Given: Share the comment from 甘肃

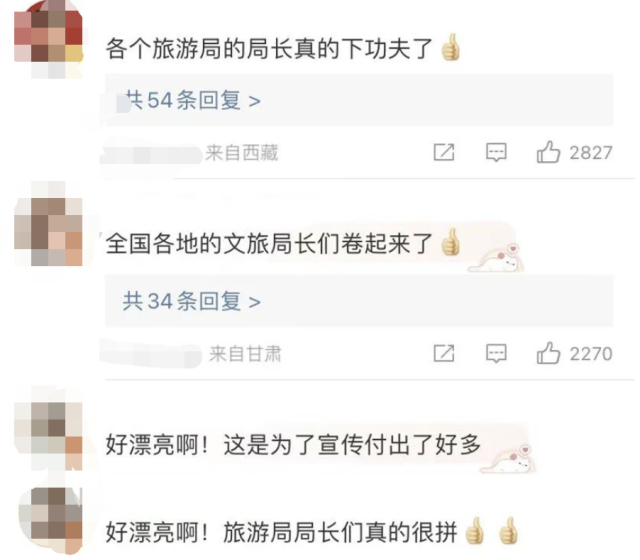Looking at the screenshot, I should point(444,353).
